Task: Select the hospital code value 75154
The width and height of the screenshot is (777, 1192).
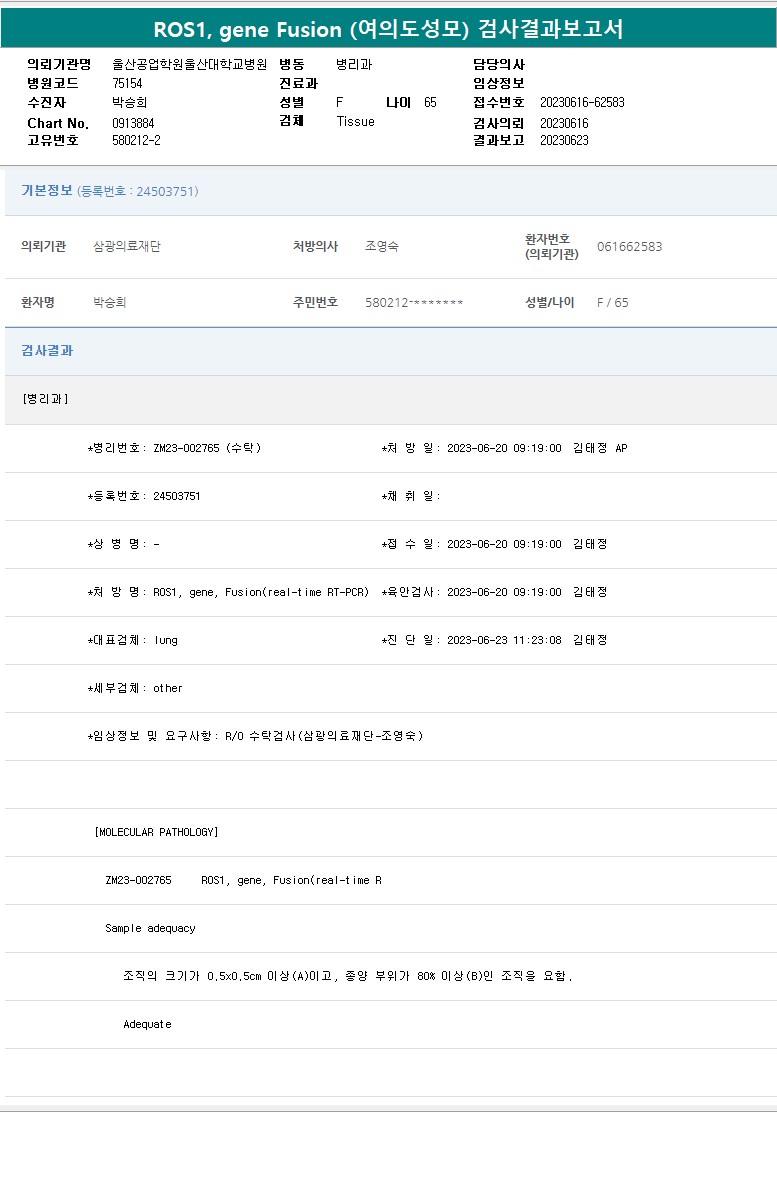Action: coord(127,83)
